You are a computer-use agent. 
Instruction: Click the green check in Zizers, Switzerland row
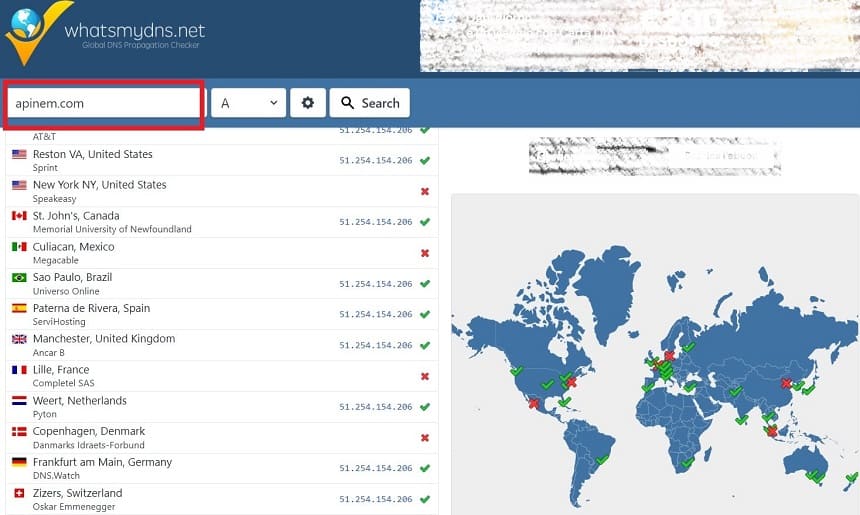[425, 499]
